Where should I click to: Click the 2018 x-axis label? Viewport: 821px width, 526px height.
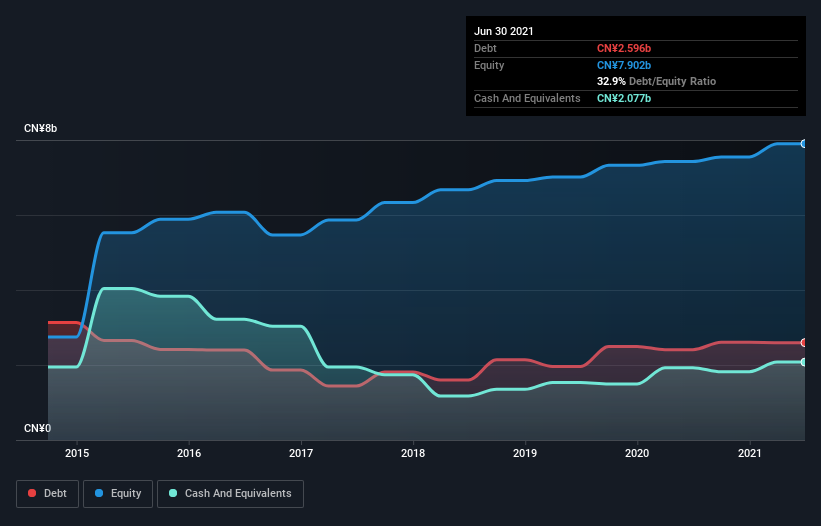[413, 453]
